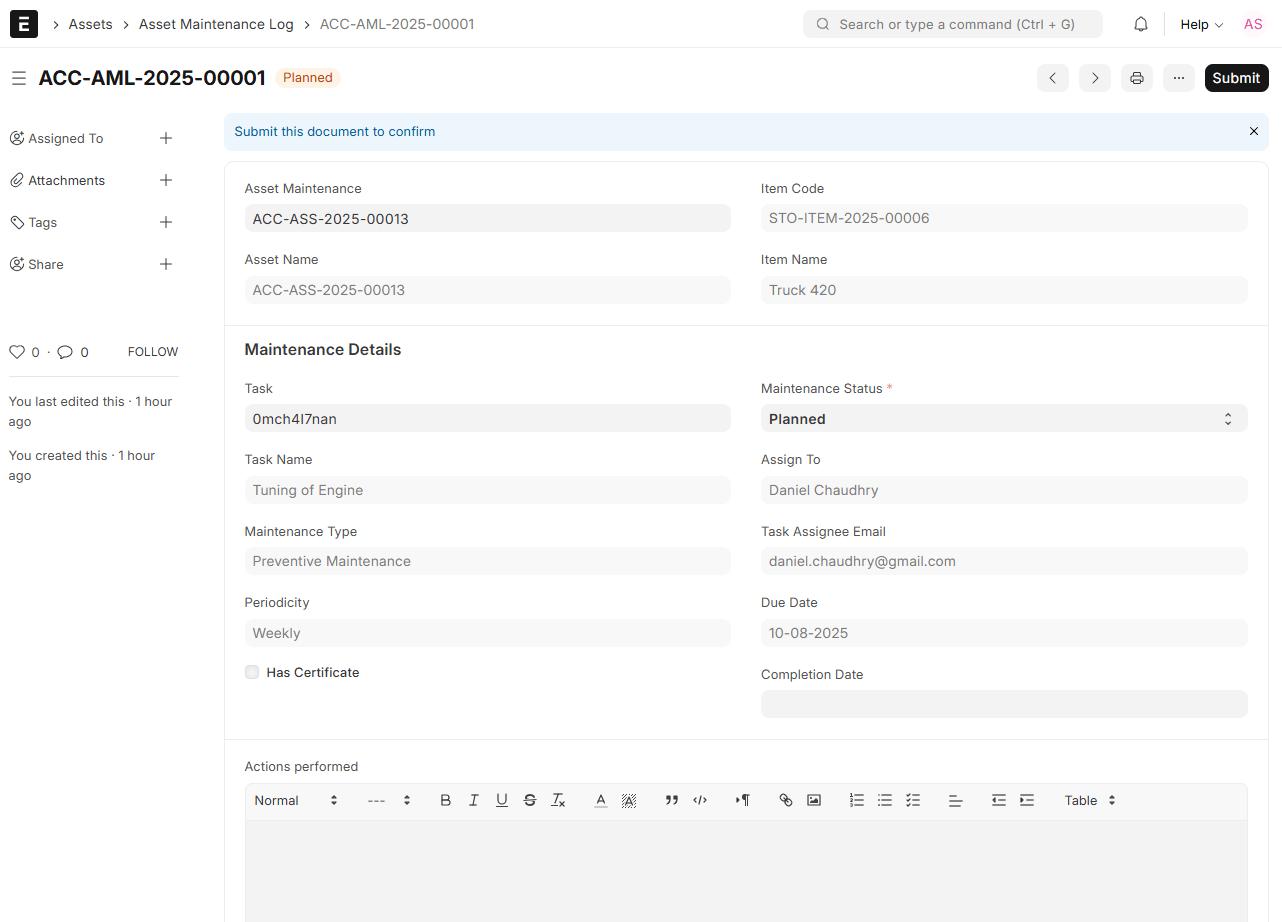Start an ordered numbered list

(x=857, y=800)
